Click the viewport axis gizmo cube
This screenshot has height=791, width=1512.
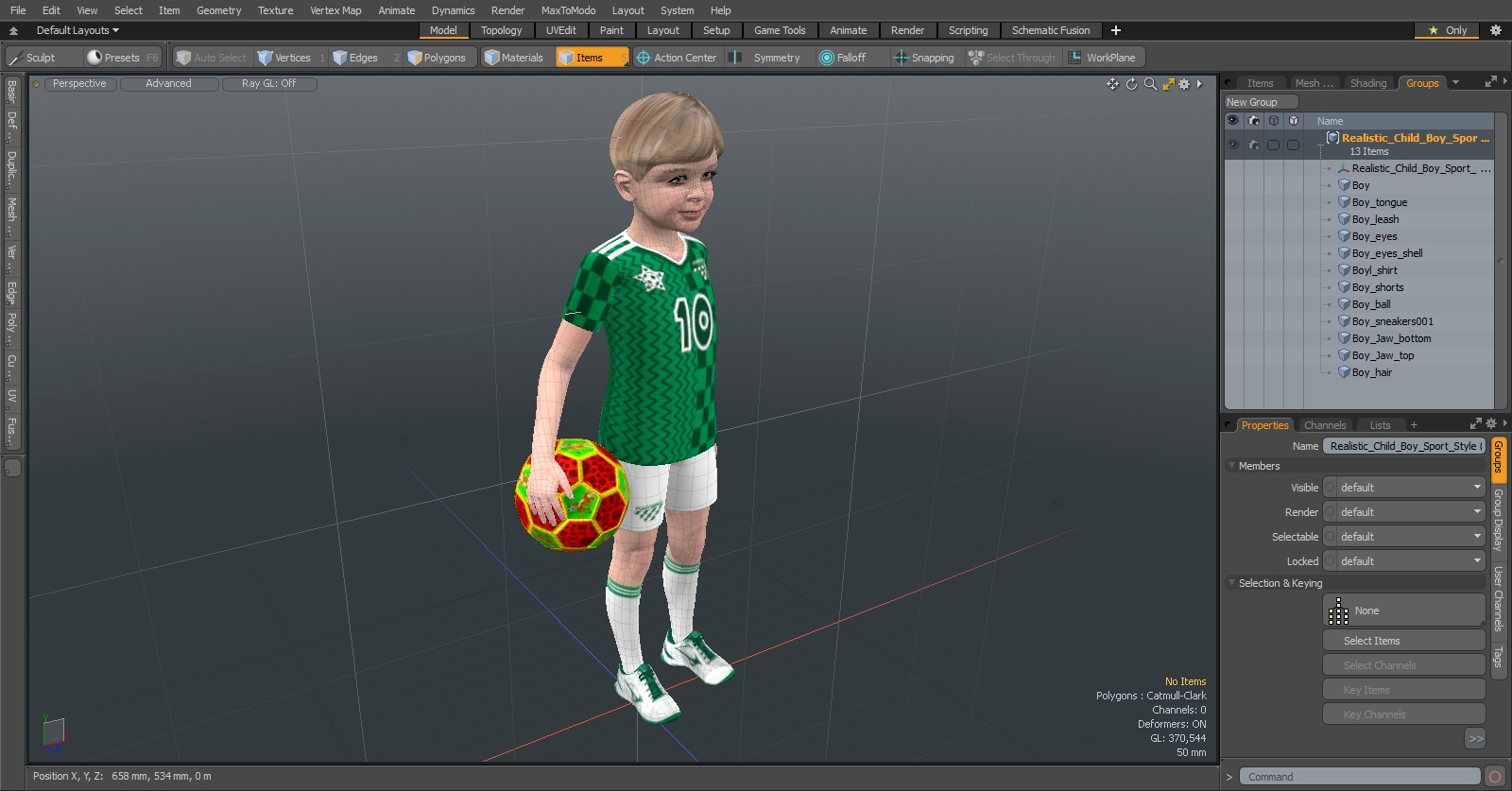54,733
